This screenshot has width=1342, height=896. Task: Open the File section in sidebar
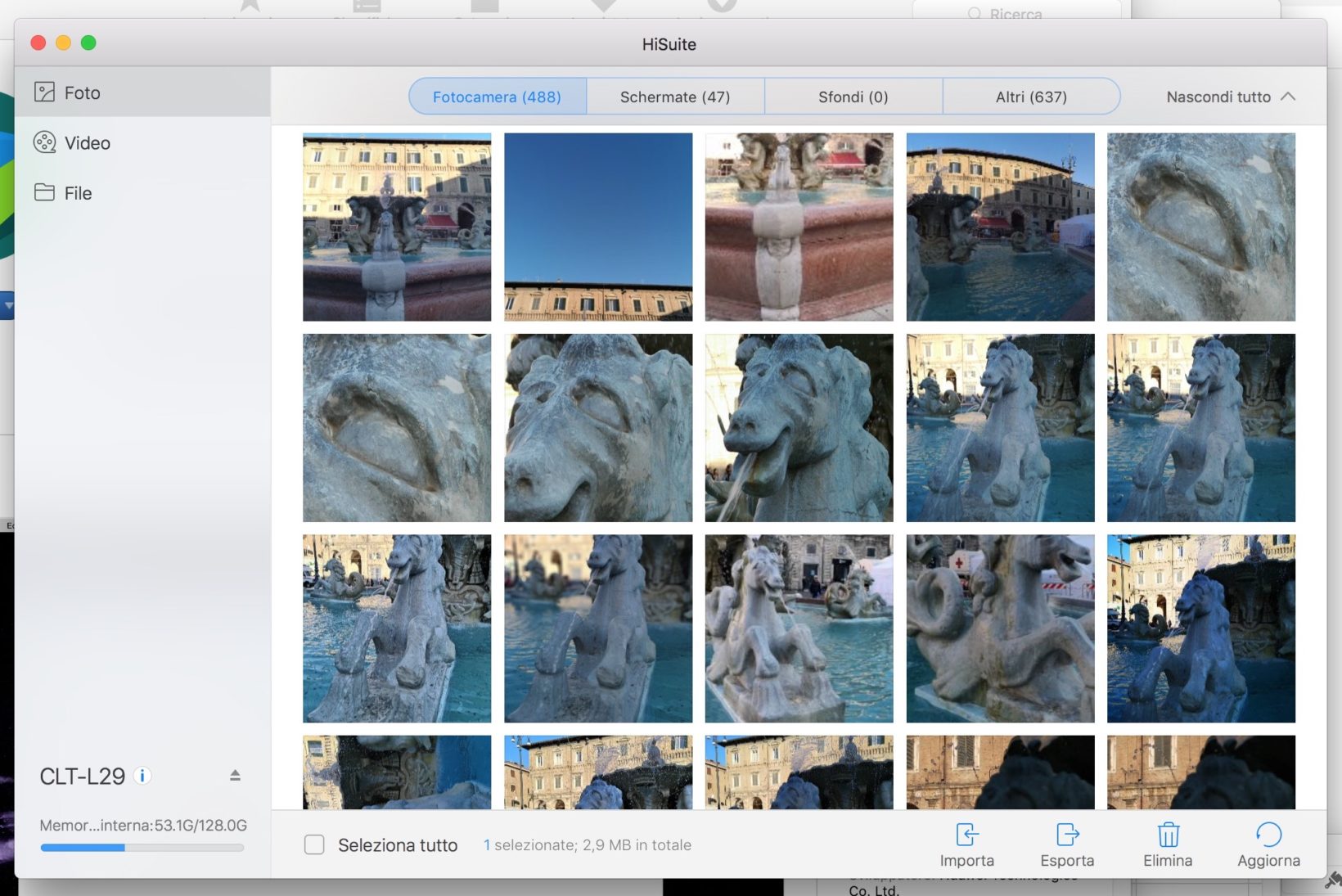pyautogui.click(x=142, y=193)
